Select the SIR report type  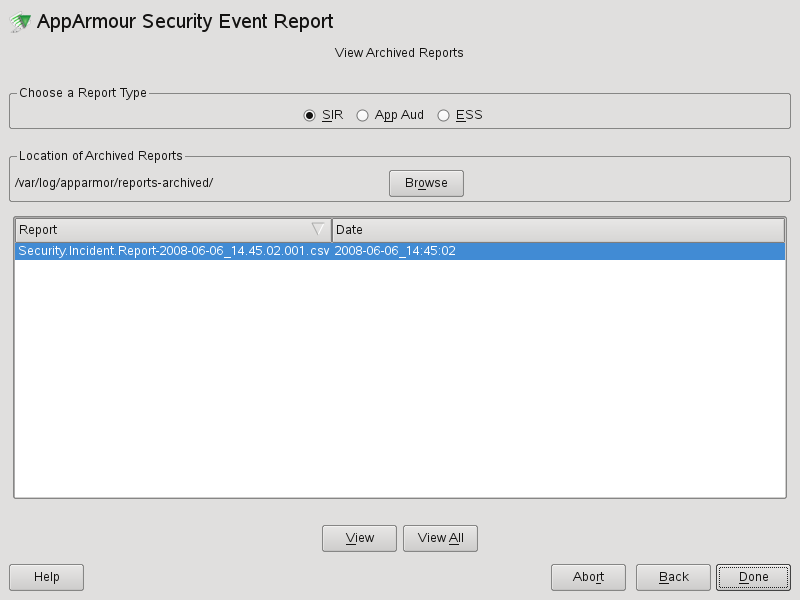[x=311, y=115]
